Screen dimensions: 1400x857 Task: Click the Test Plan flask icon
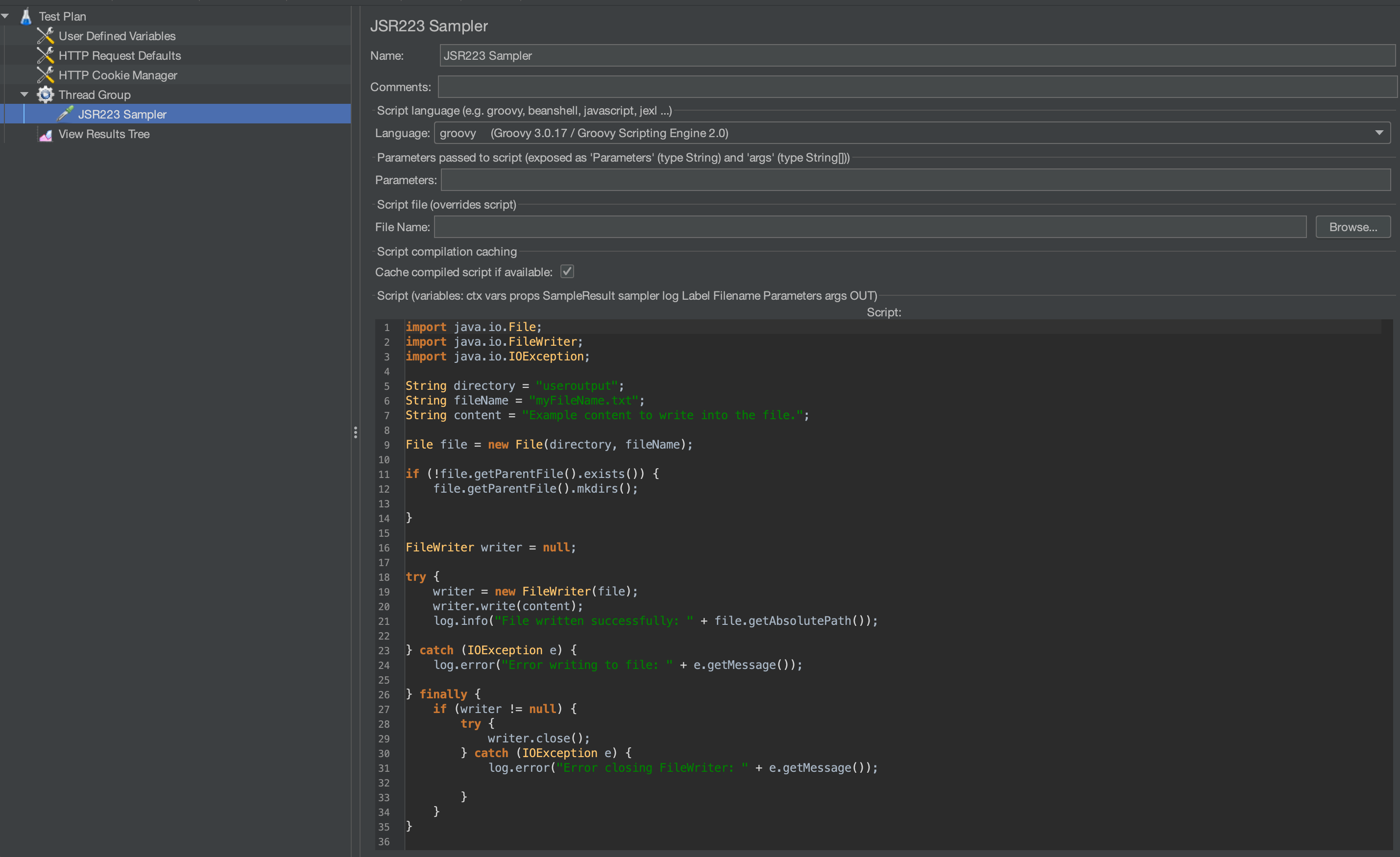(x=25, y=16)
